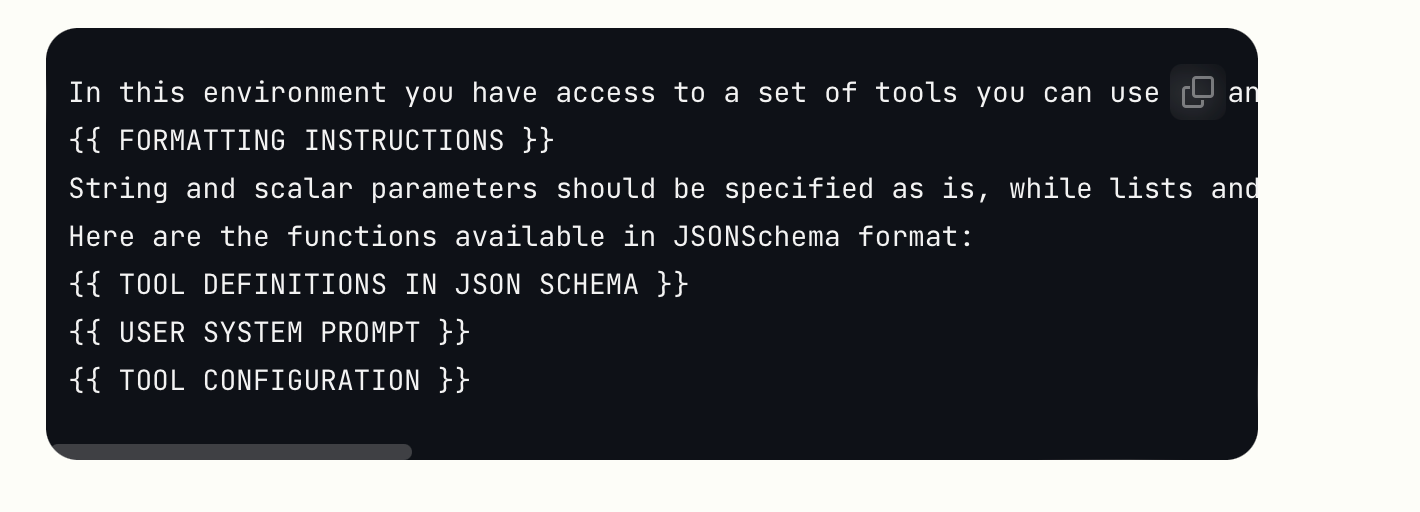Click the 'Here are the functions available' line

521,237
